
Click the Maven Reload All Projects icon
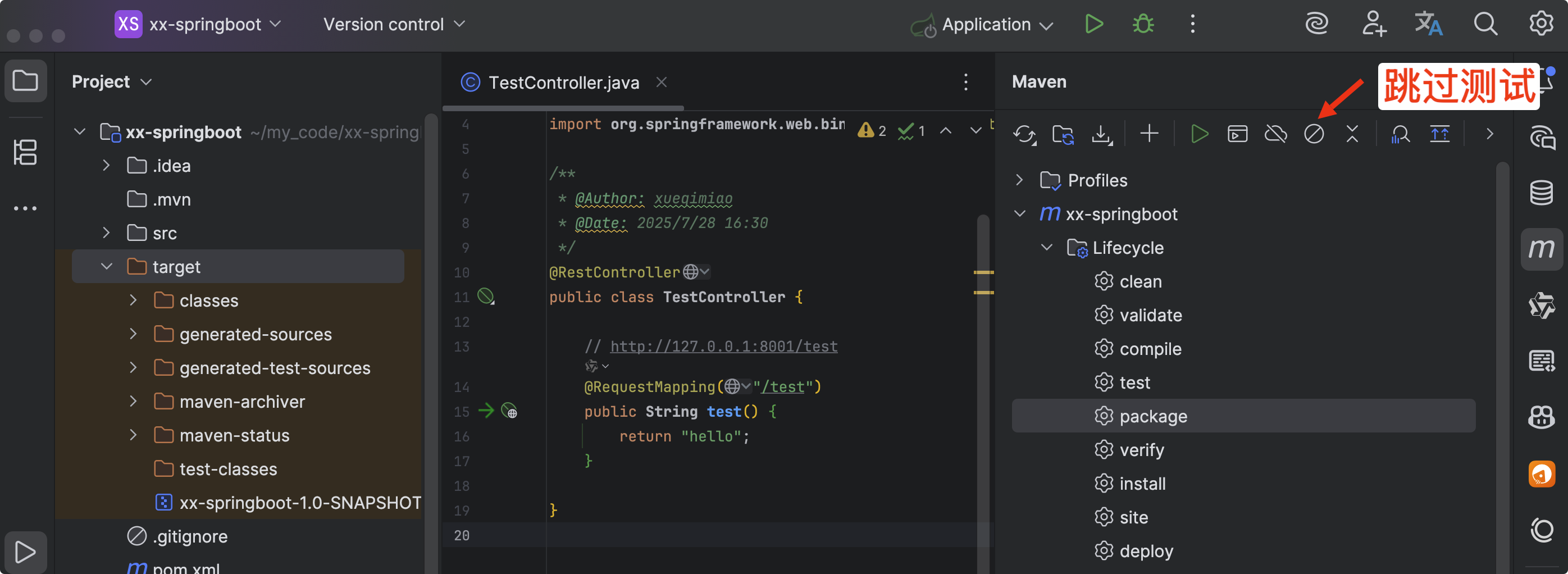tap(1024, 134)
